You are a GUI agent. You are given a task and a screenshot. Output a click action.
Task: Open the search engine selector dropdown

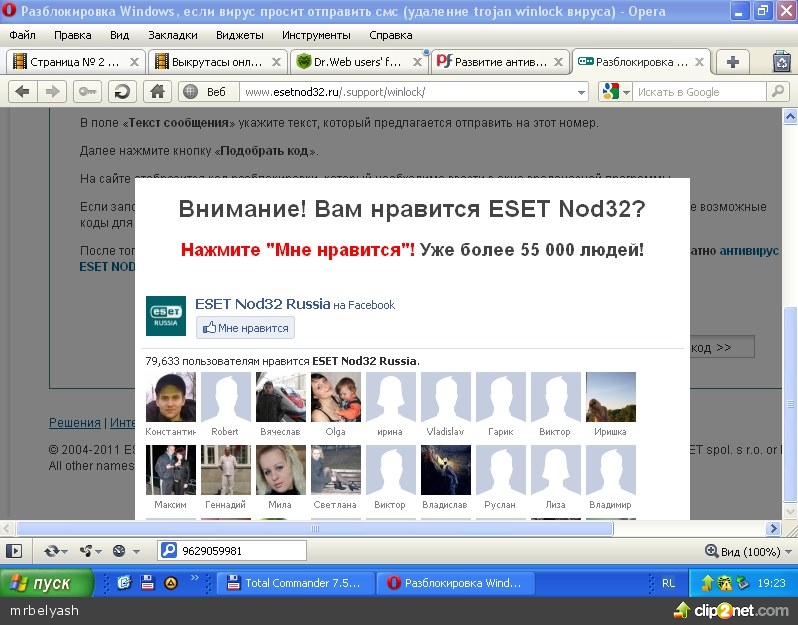[x=626, y=93]
